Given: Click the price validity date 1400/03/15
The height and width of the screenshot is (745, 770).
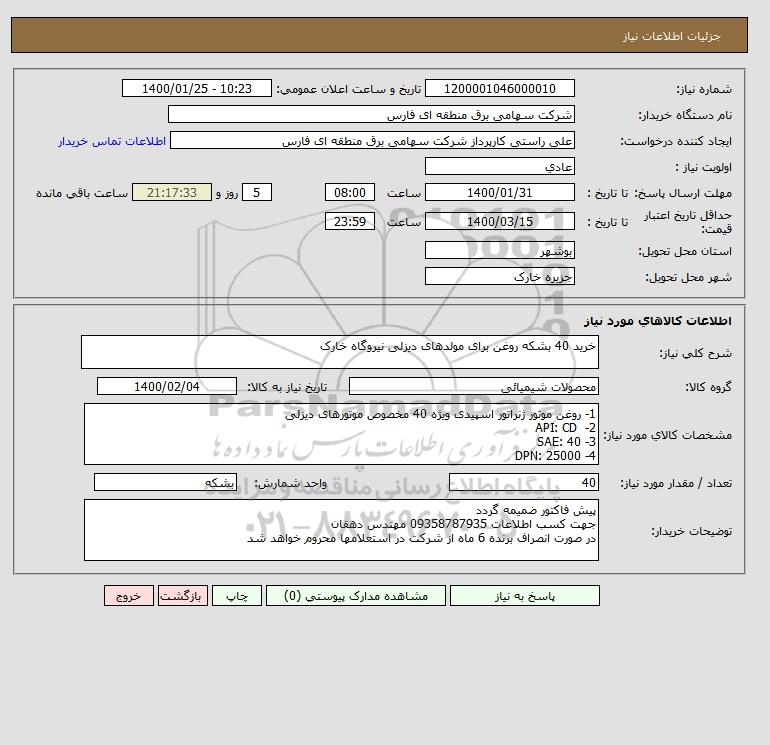Looking at the screenshot, I should (499, 221).
